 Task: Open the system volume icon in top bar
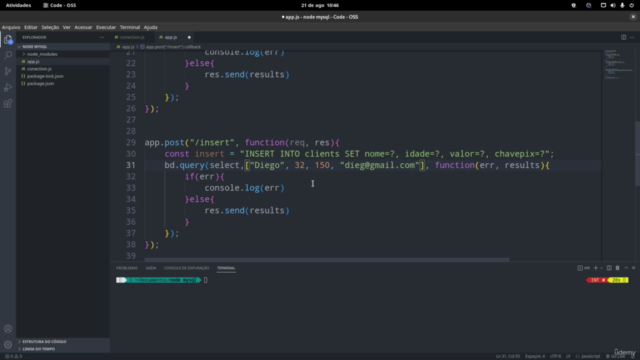(x=613, y=5)
